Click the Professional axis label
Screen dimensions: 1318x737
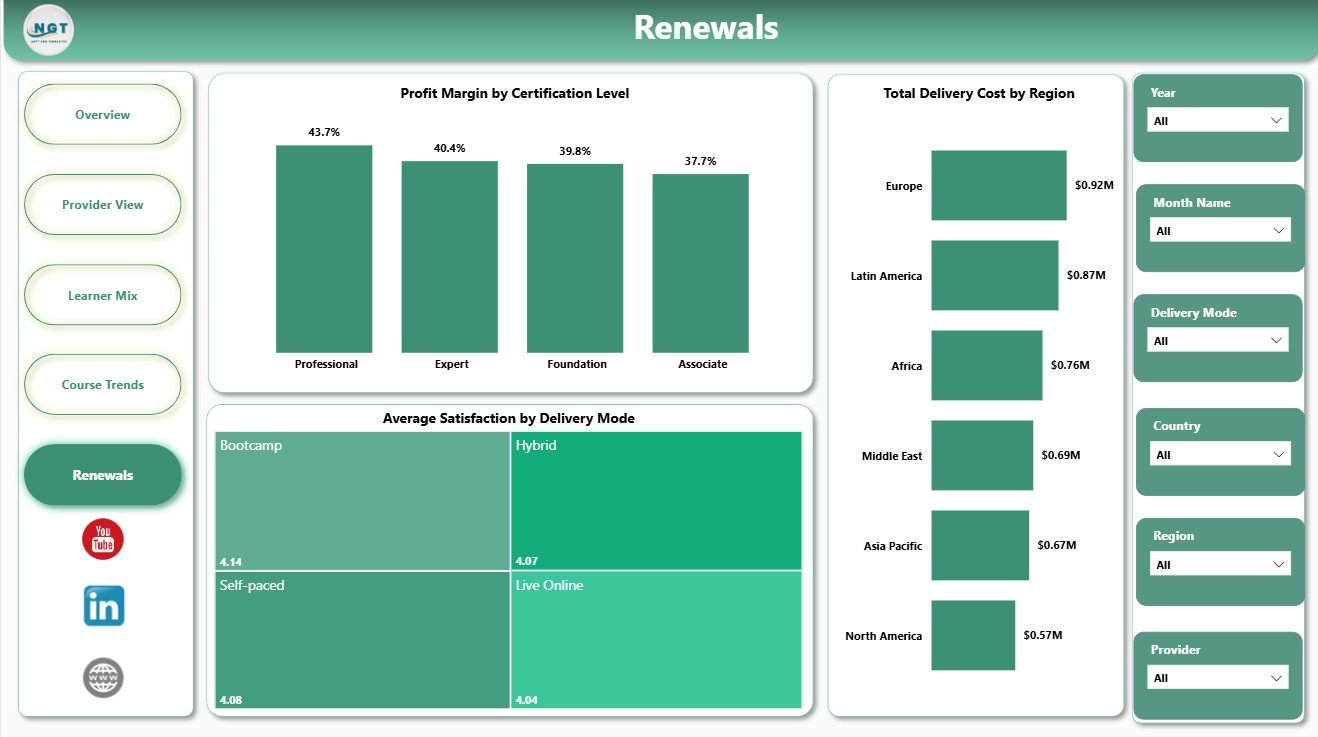click(x=326, y=364)
